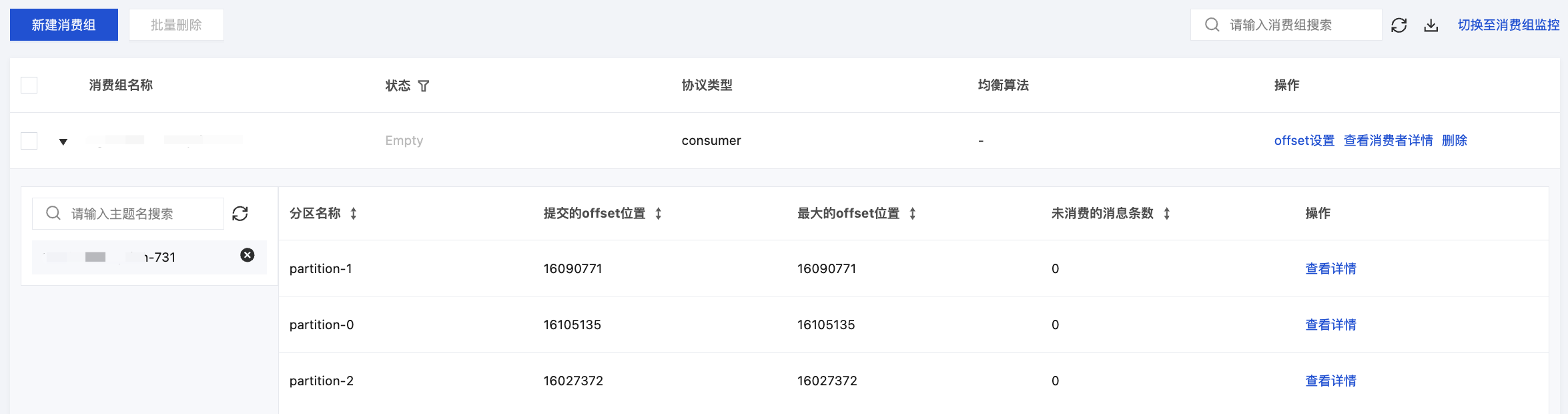The image size is (1568, 414).
Task: Download the consumer group list
Action: click(x=1431, y=25)
